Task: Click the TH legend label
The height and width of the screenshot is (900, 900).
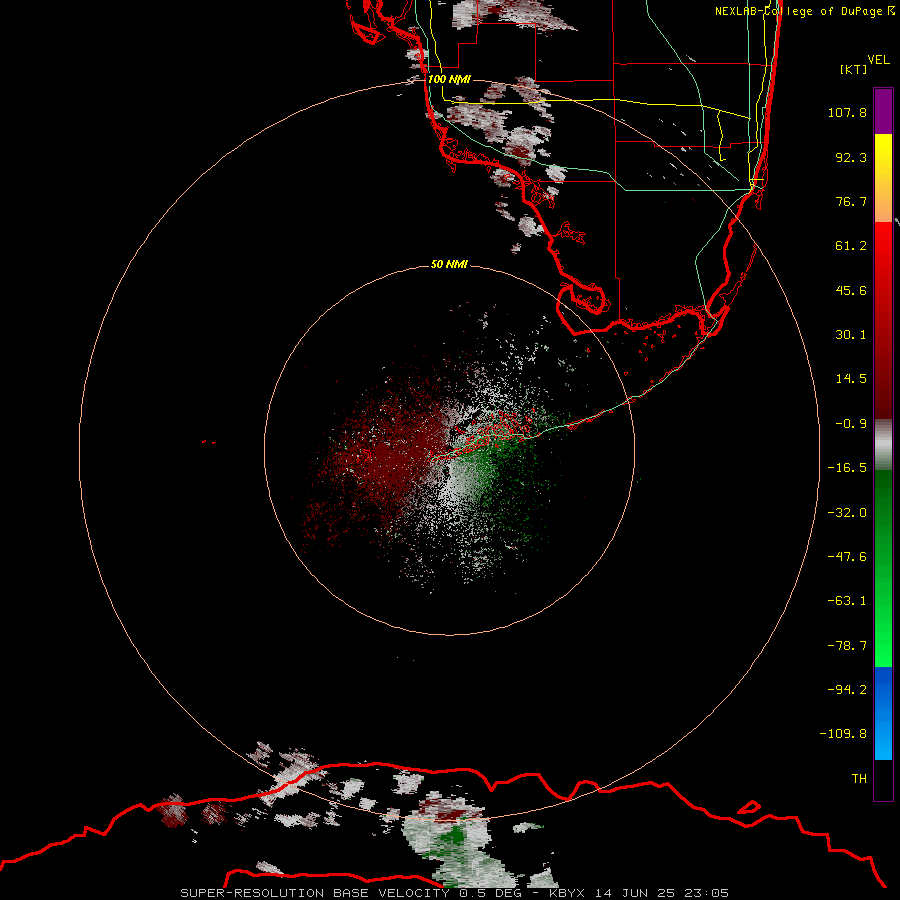Action: point(859,779)
